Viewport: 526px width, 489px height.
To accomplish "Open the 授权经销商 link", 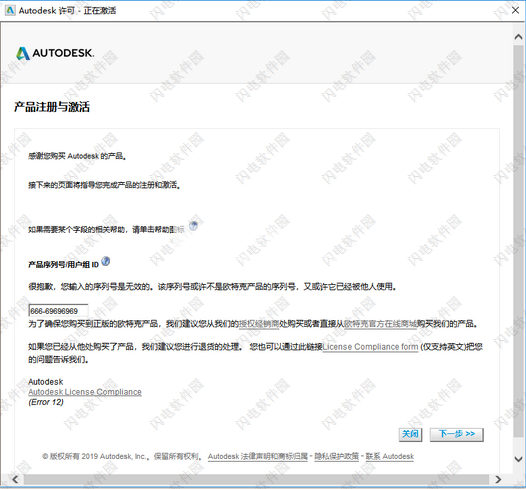I will [x=259, y=324].
